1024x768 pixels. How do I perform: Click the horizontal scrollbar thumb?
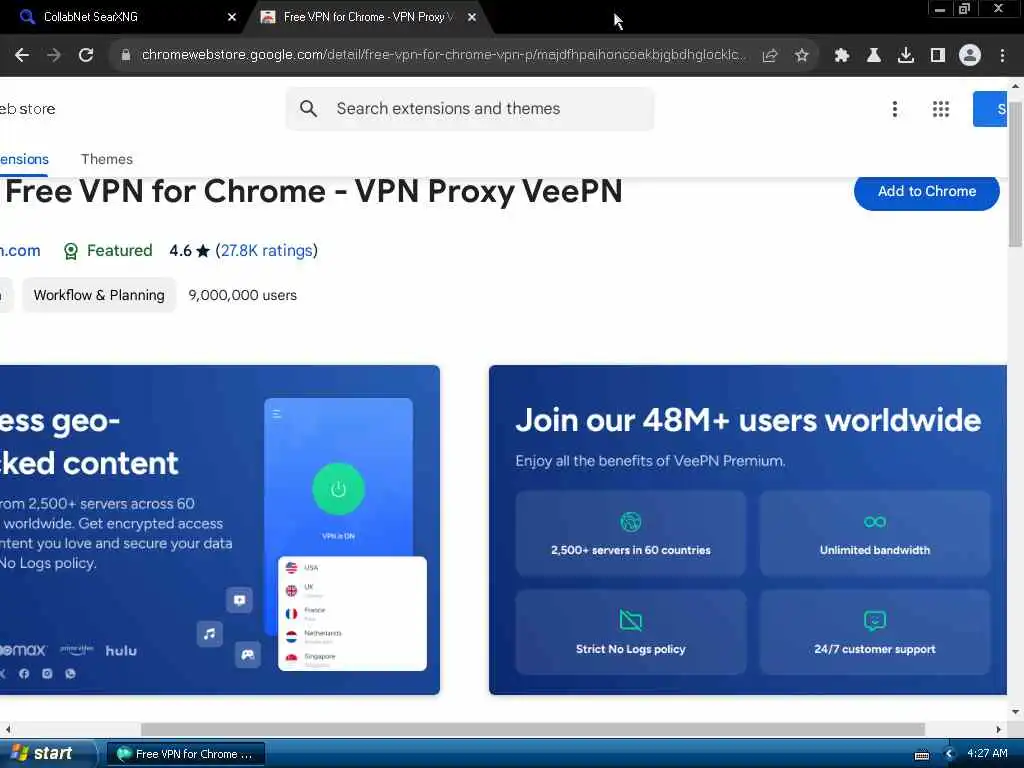[533, 729]
